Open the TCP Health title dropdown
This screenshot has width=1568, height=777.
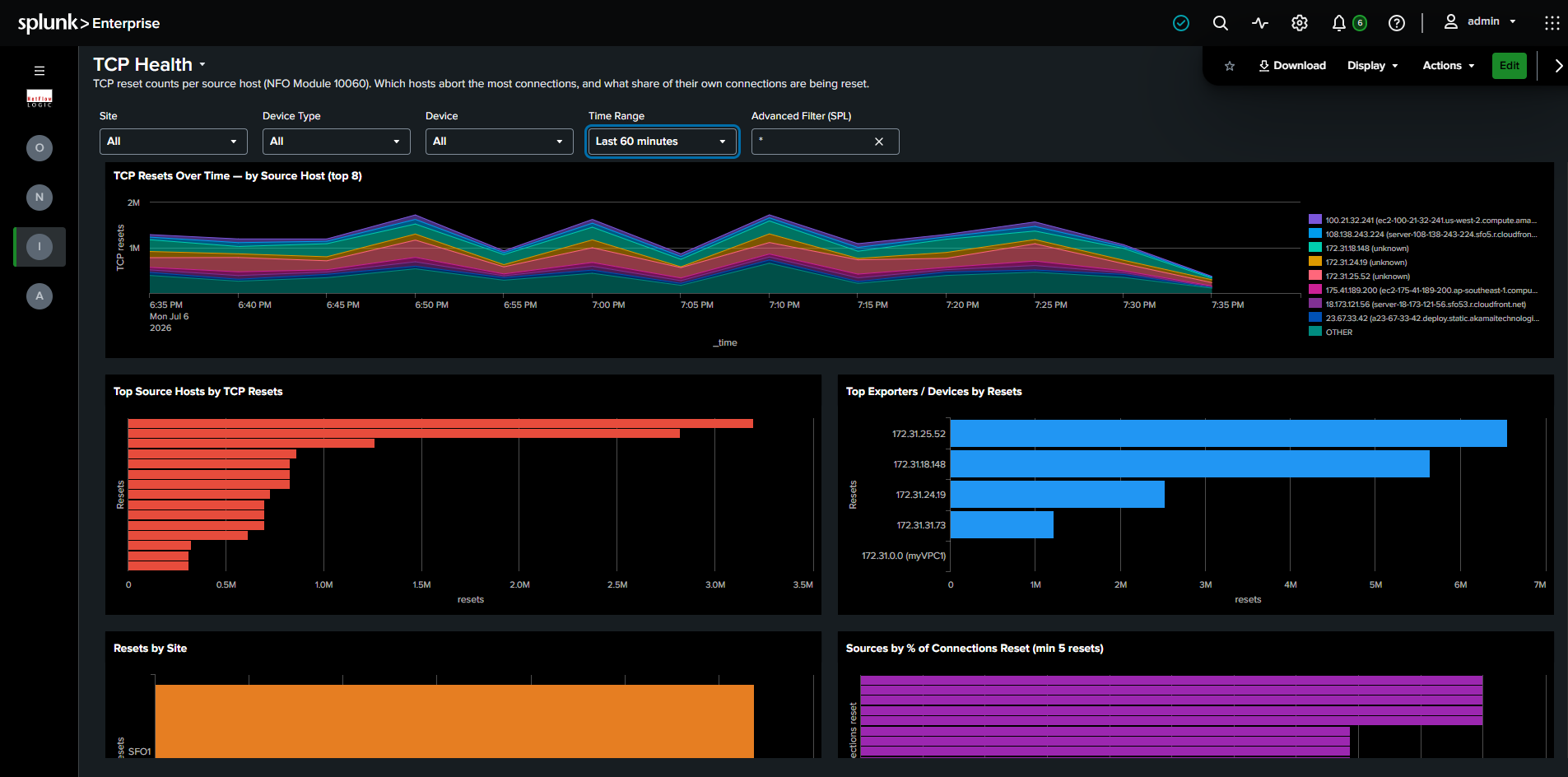(202, 64)
